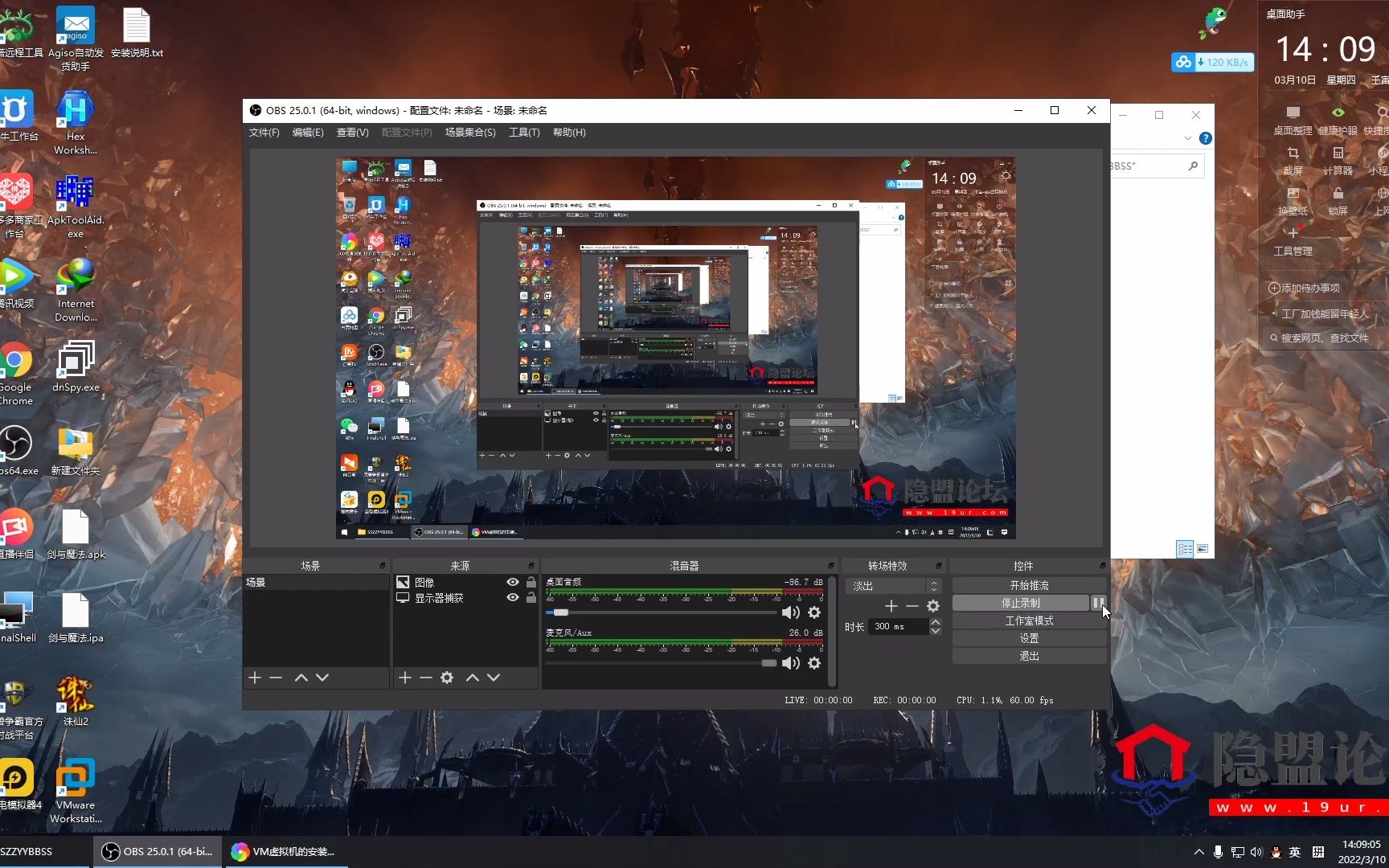
Task: Open 截屏 tool in desktop assistant
Action: point(1293,161)
